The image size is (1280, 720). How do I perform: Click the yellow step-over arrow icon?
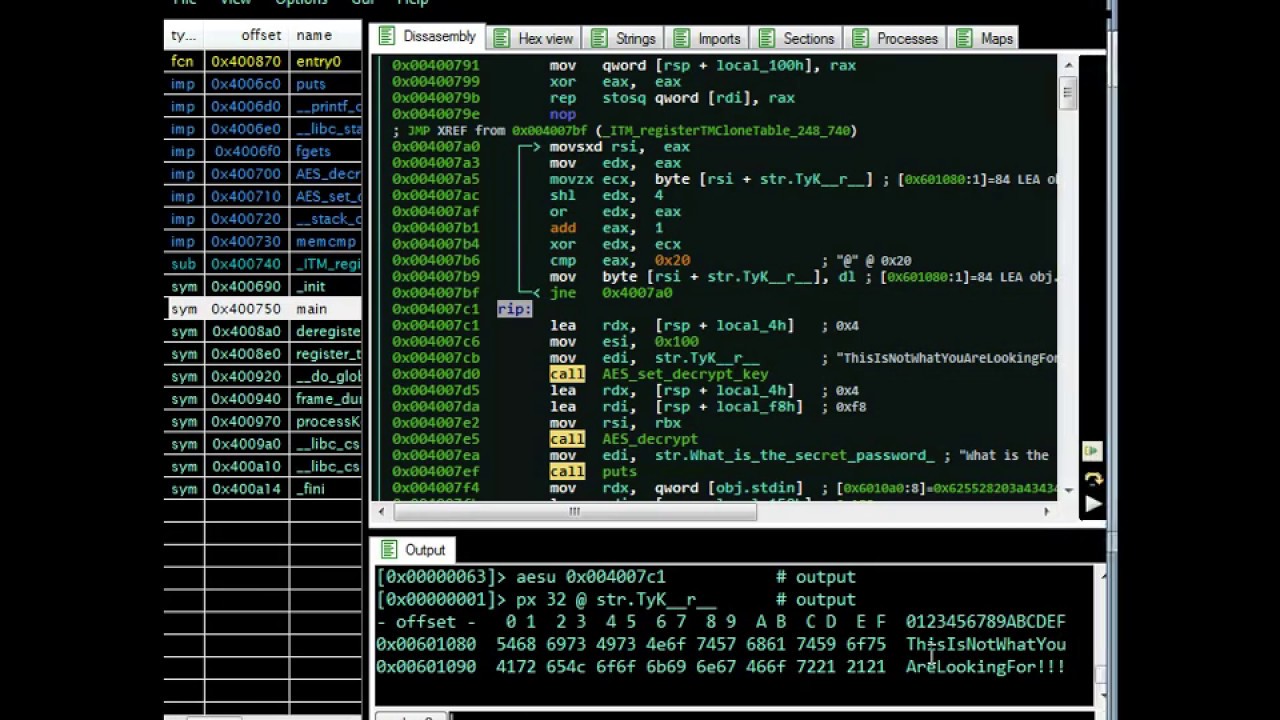(1092, 479)
